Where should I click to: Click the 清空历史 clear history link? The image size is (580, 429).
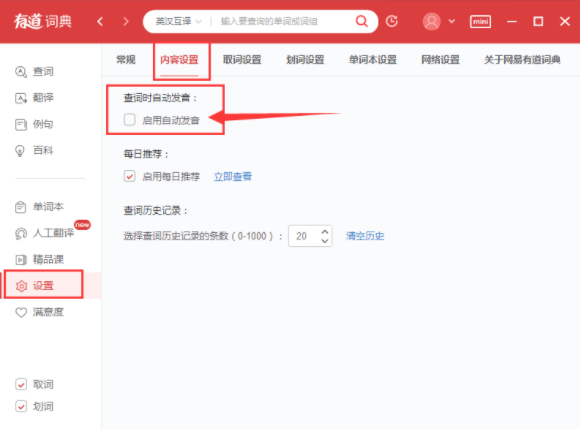coord(365,236)
